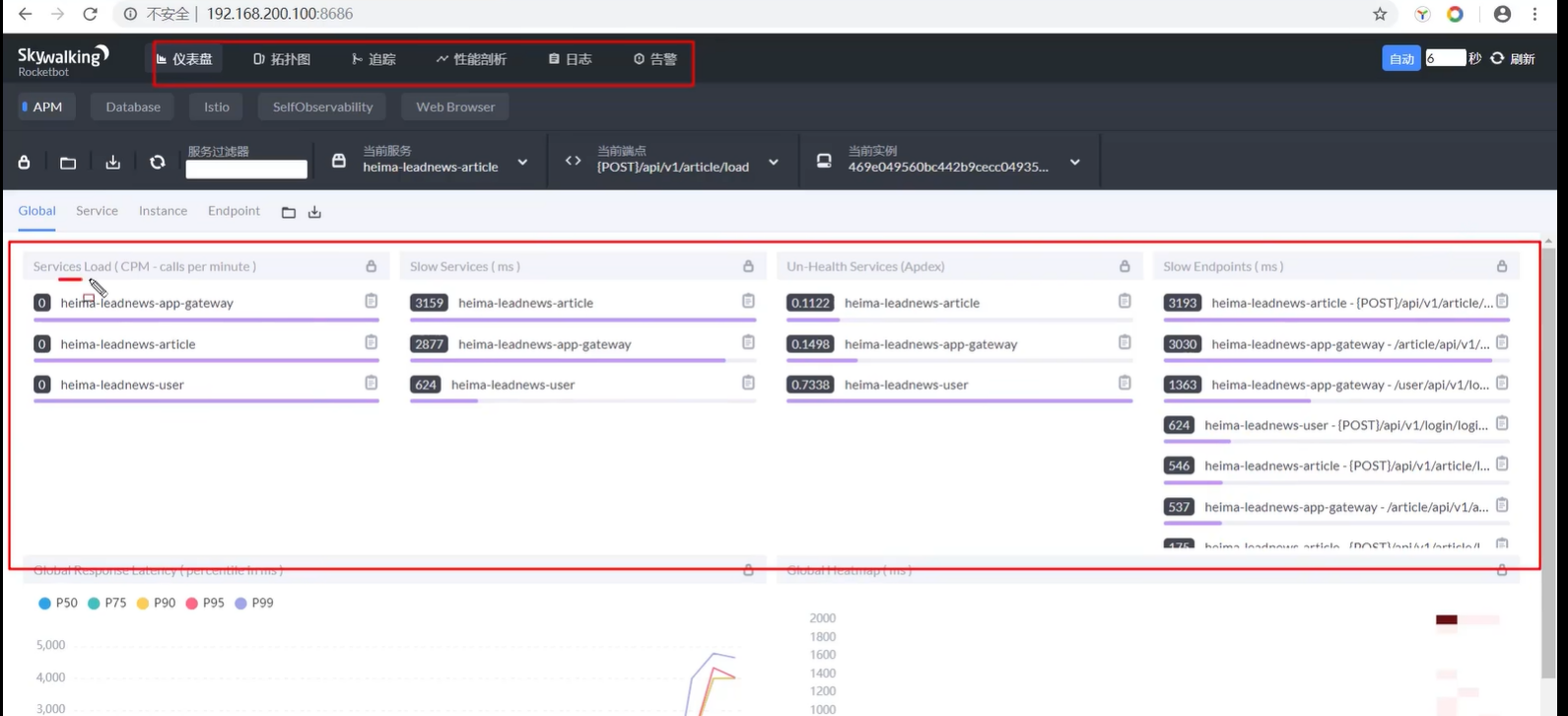Open the 性能剖析 profiling page
Viewport: 1568px width, 716px height.
tap(471, 59)
